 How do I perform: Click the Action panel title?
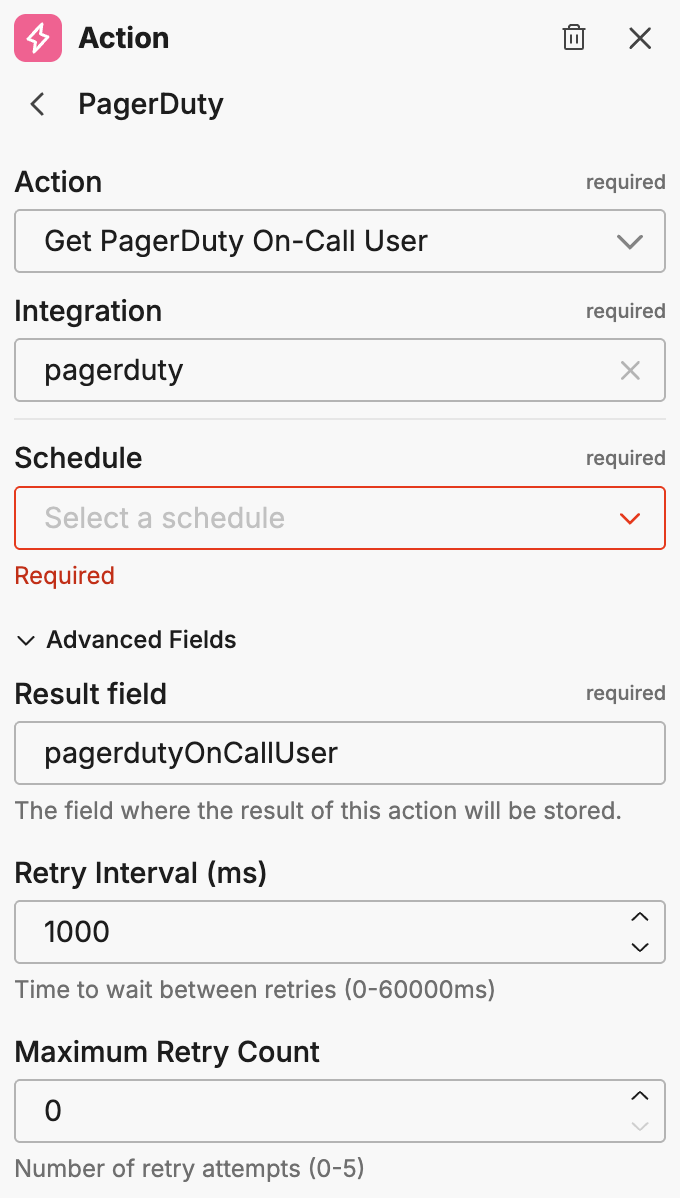(123, 38)
